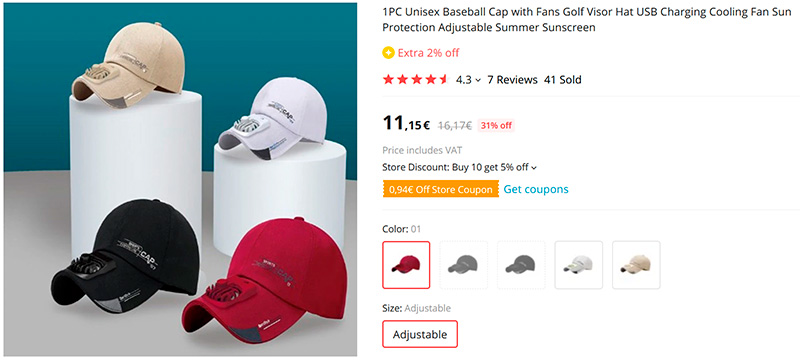
Task: Click the yellow coin icon beside Extra 2% off
Action: (x=388, y=53)
